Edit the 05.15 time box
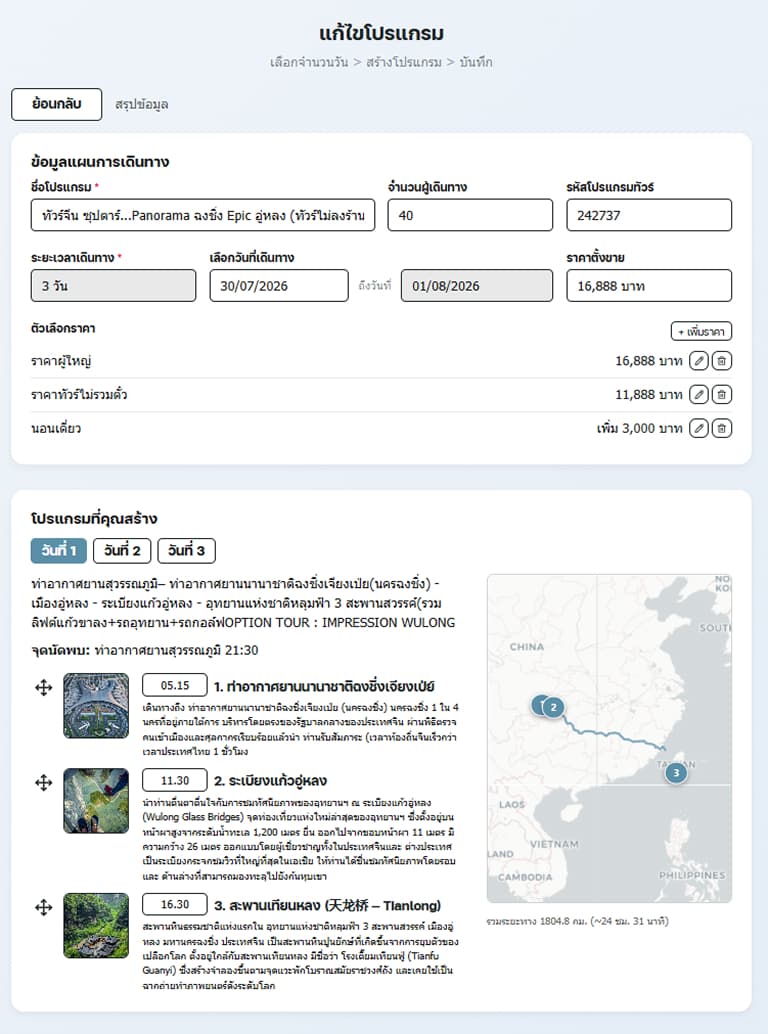 click(175, 685)
